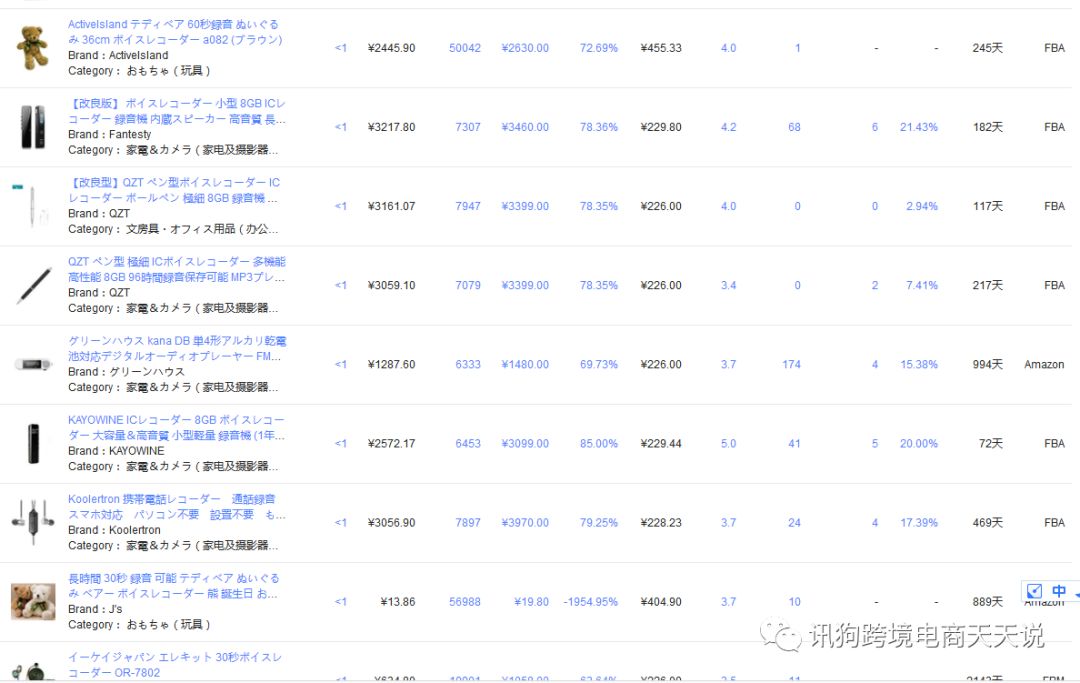The width and height of the screenshot is (1080, 683).
Task: Click percentage 20.00% in KAYOWINE row
Action: (x=918, y=444)
